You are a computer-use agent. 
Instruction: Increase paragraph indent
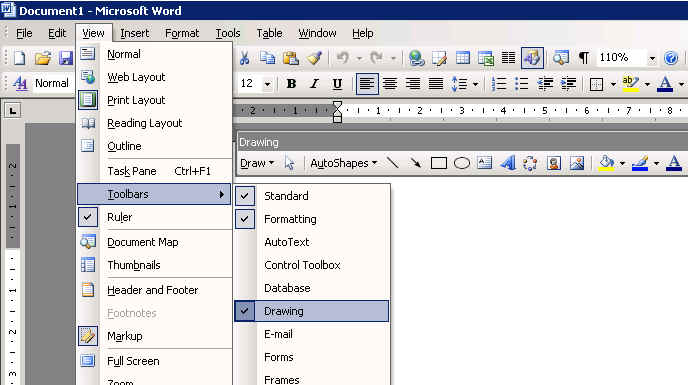click(568, 83)
